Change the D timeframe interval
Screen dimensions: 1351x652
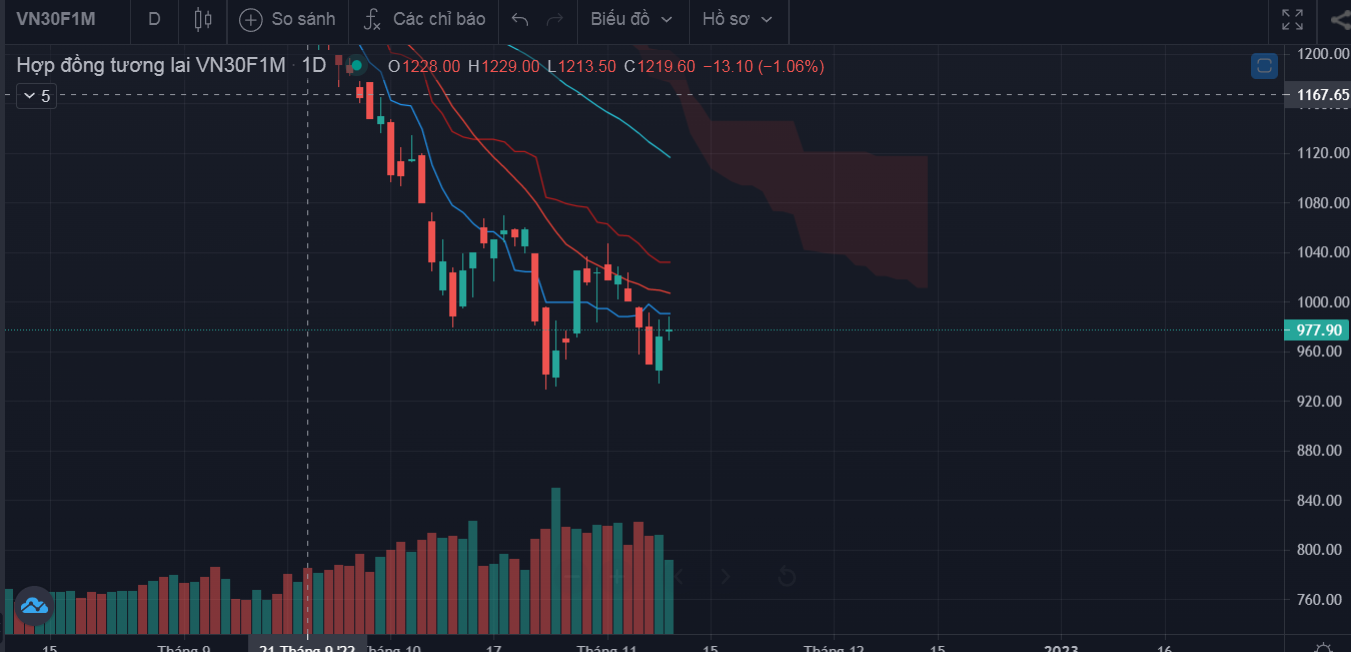(154, 19)
